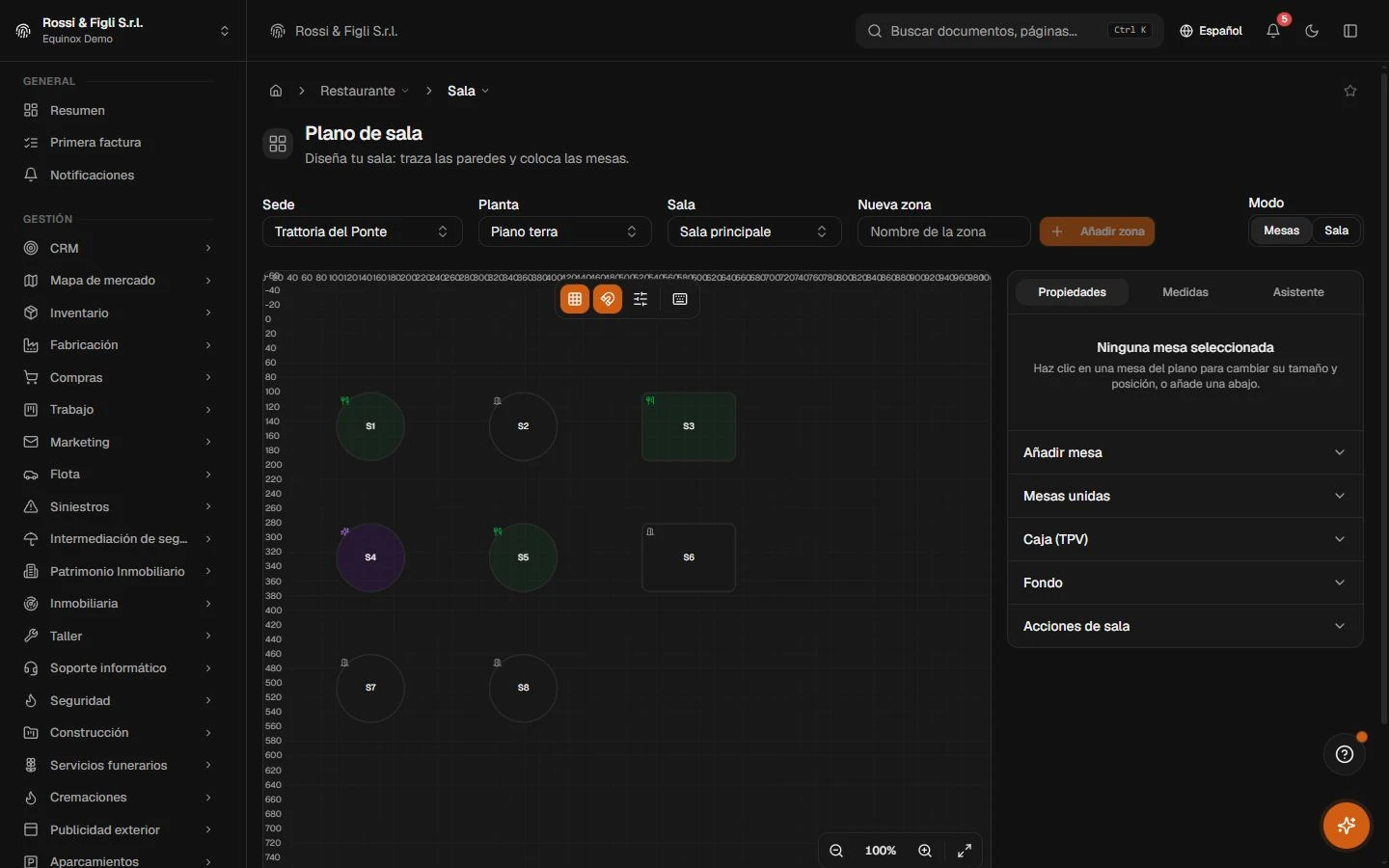Open Restaurante breadcrumb menu
Image resolution: width=1389 pixels, height=868 pixels.
(x=365, y=91)
